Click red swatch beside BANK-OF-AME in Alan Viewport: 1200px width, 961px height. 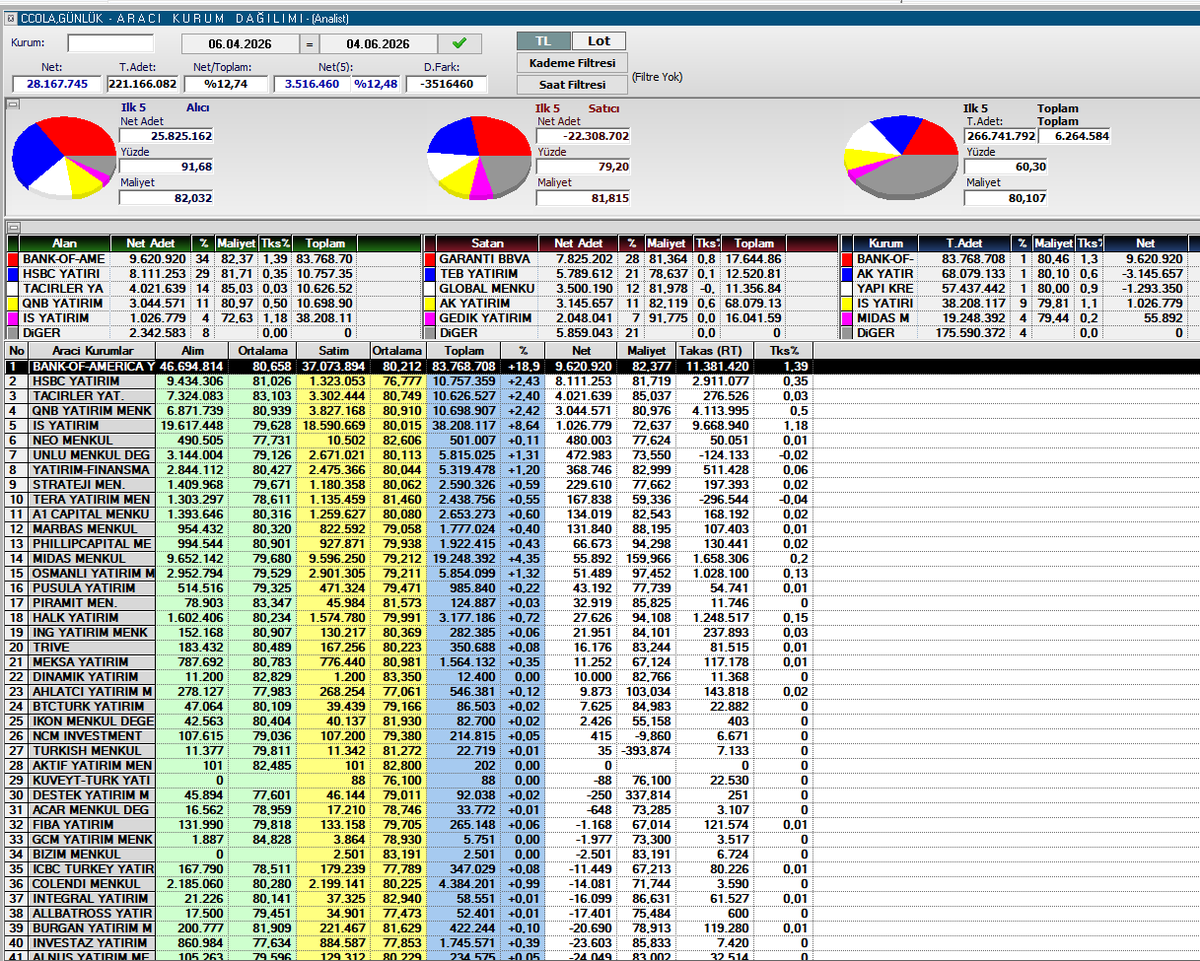pos(14,258)
